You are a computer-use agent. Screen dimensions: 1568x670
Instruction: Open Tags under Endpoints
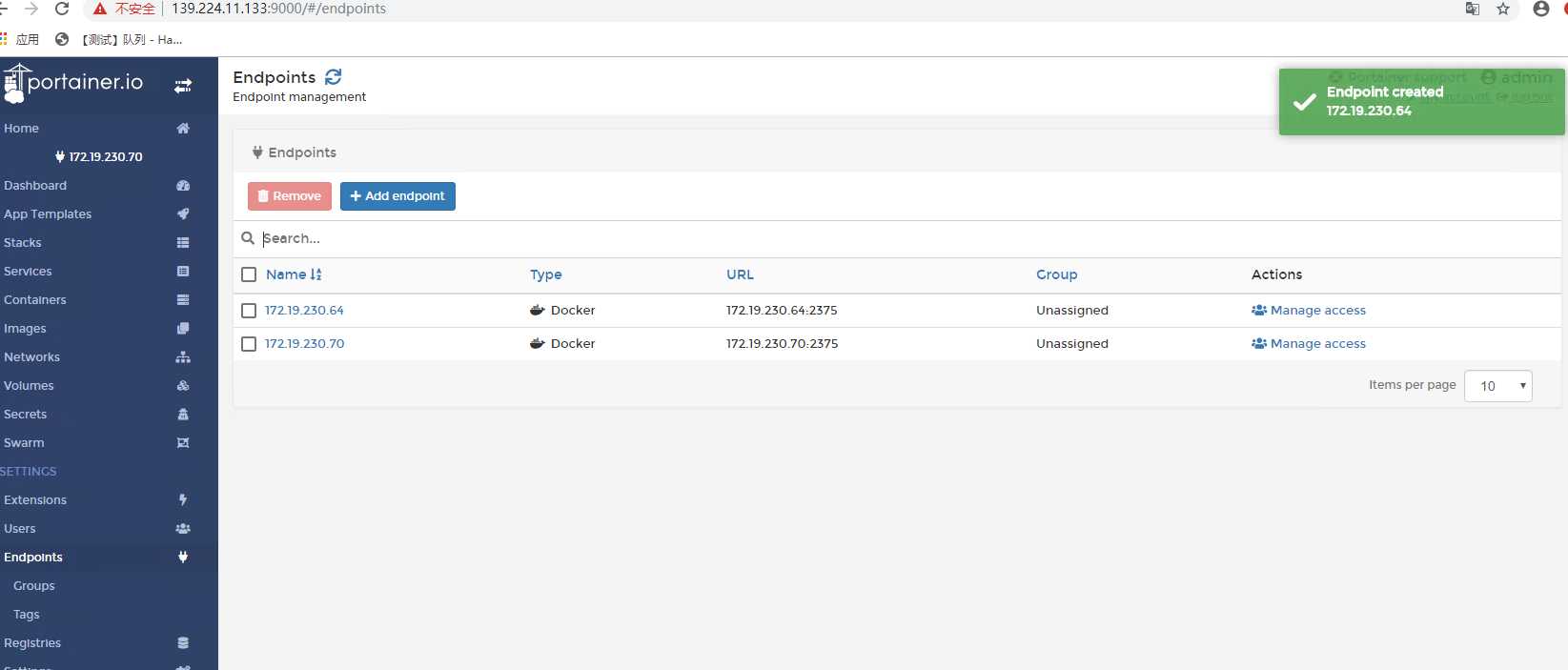27,614
